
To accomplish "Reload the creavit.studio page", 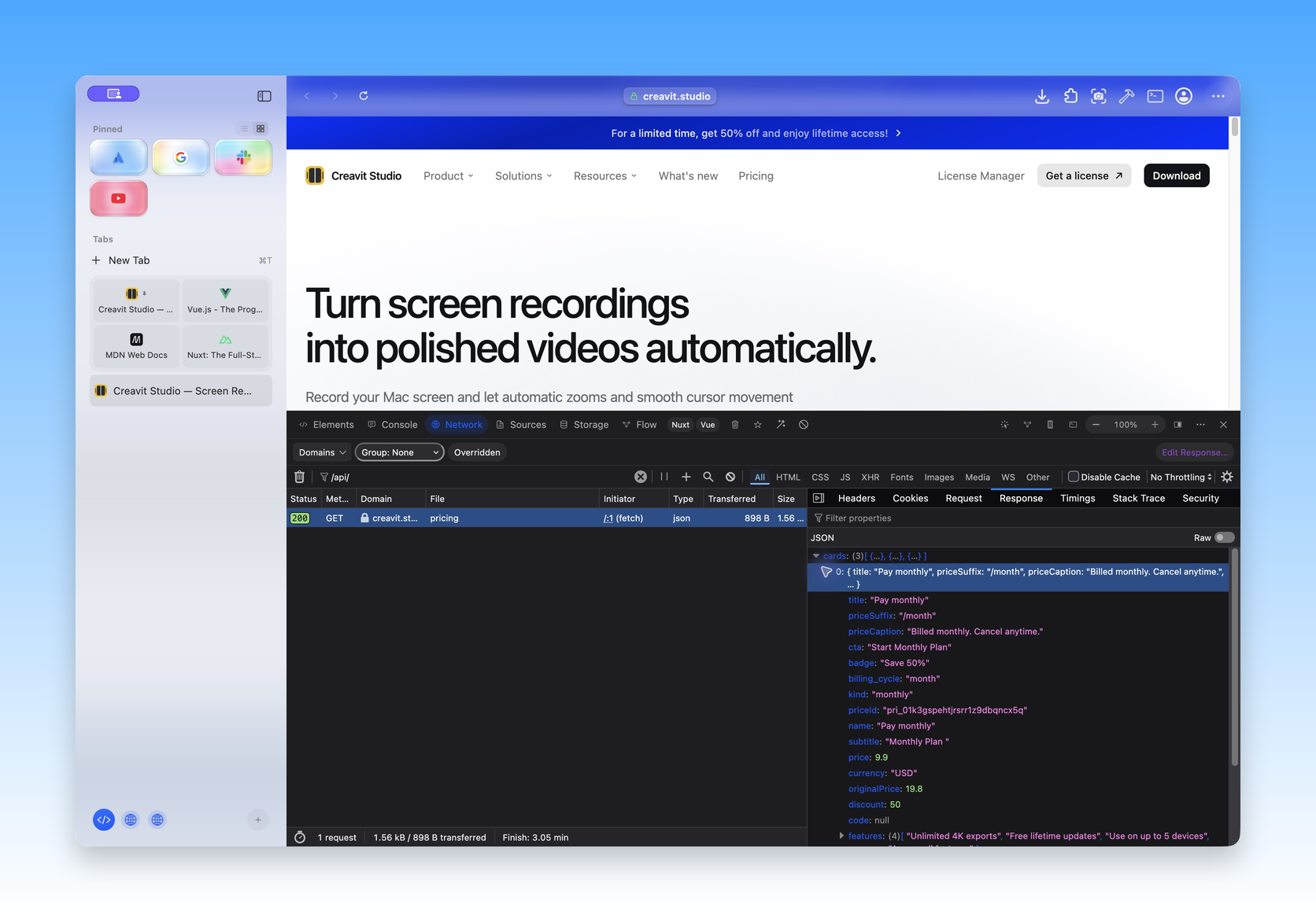I will click(364, 96).
